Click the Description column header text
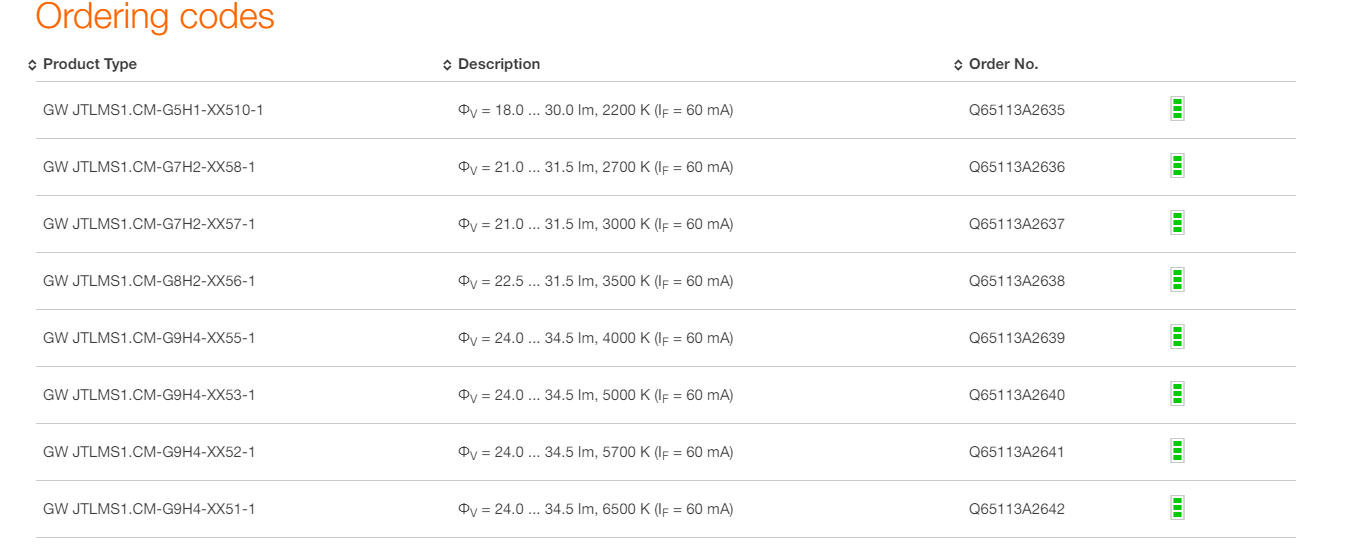The image size is (1359, 545). click(499, 64)
